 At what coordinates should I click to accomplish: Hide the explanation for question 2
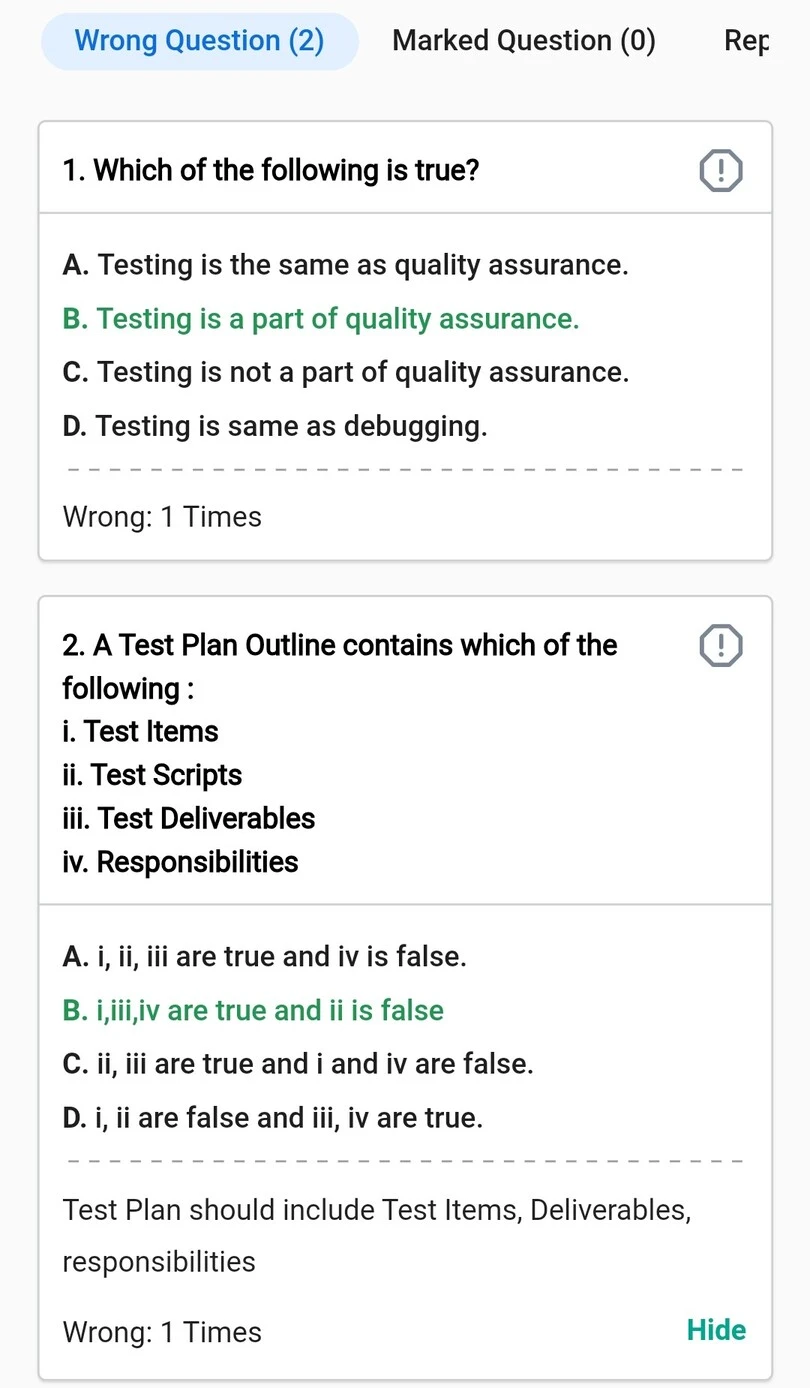(715, 1330)
